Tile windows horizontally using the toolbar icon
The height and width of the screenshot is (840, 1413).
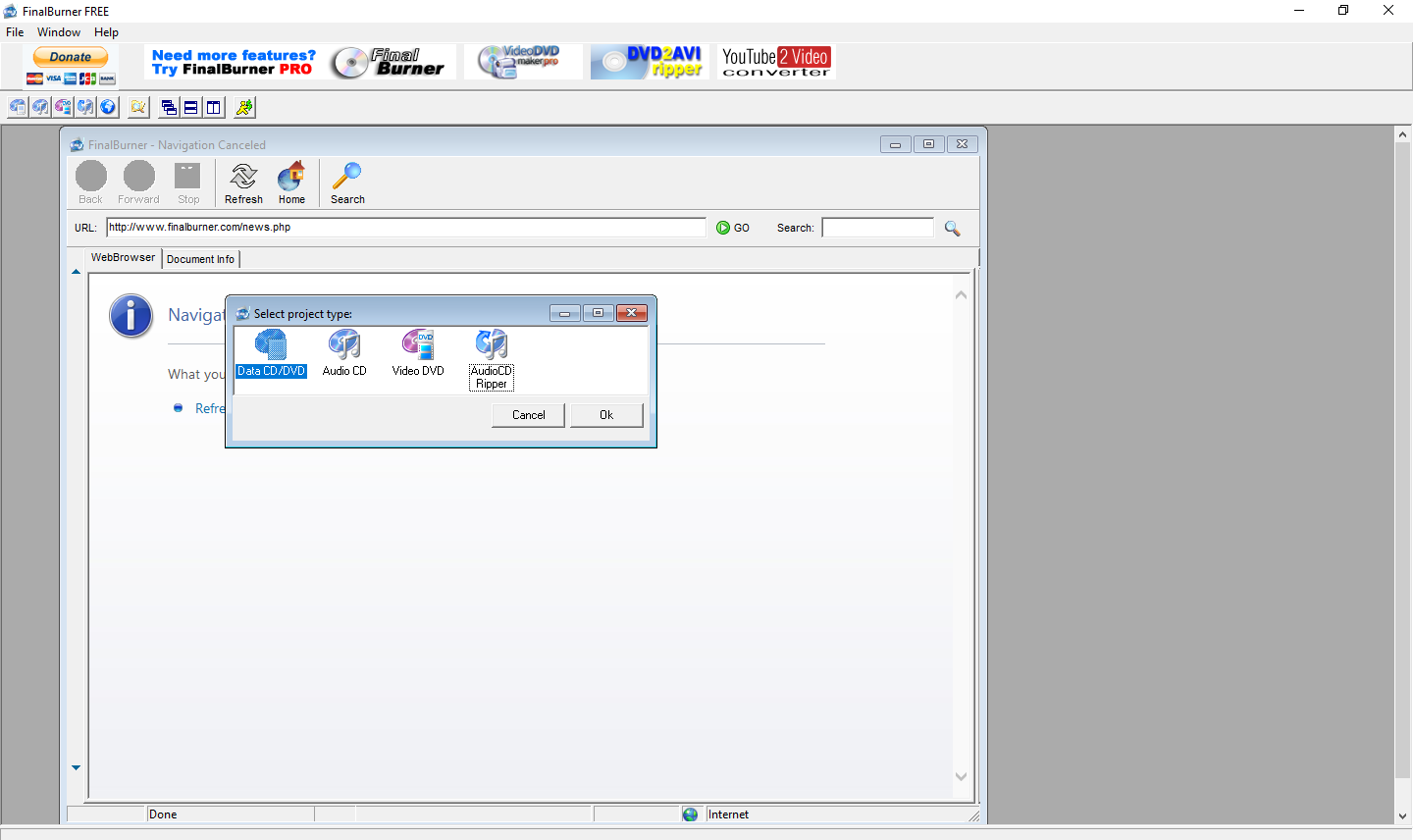coord(191,107)
